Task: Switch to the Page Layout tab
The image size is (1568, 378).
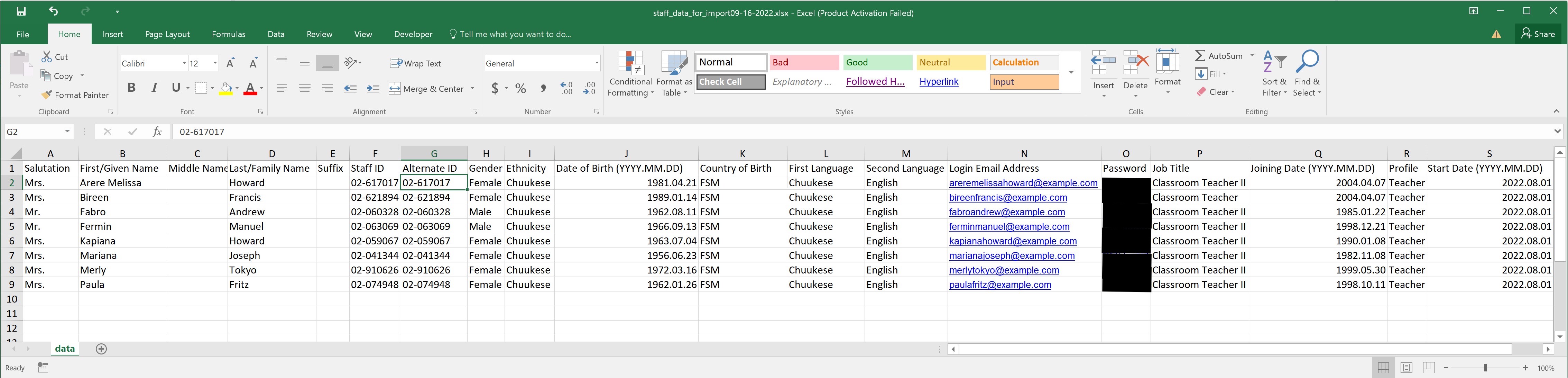Action: coord(167,34)
